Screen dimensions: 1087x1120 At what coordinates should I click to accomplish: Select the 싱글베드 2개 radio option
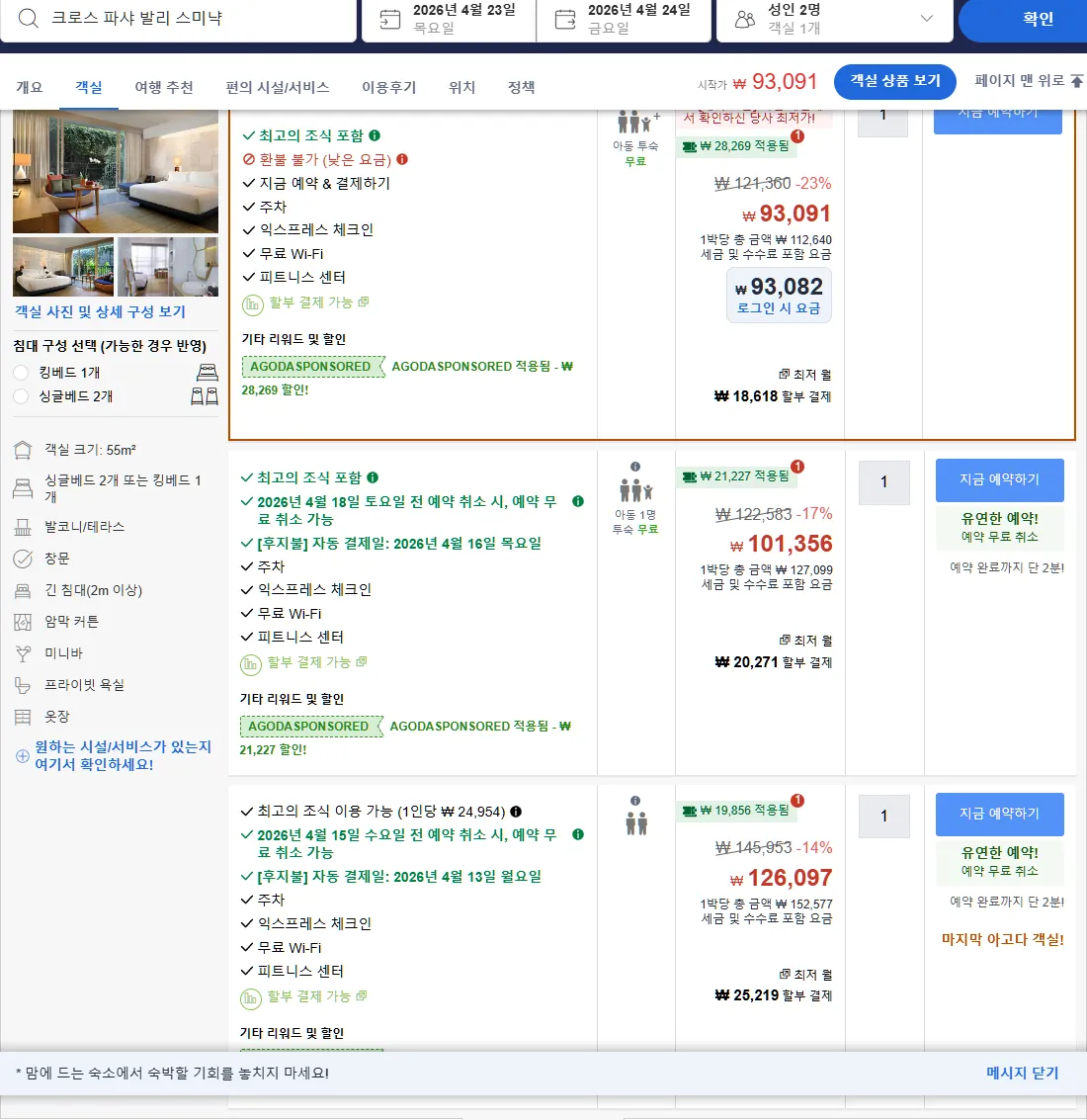21,396
